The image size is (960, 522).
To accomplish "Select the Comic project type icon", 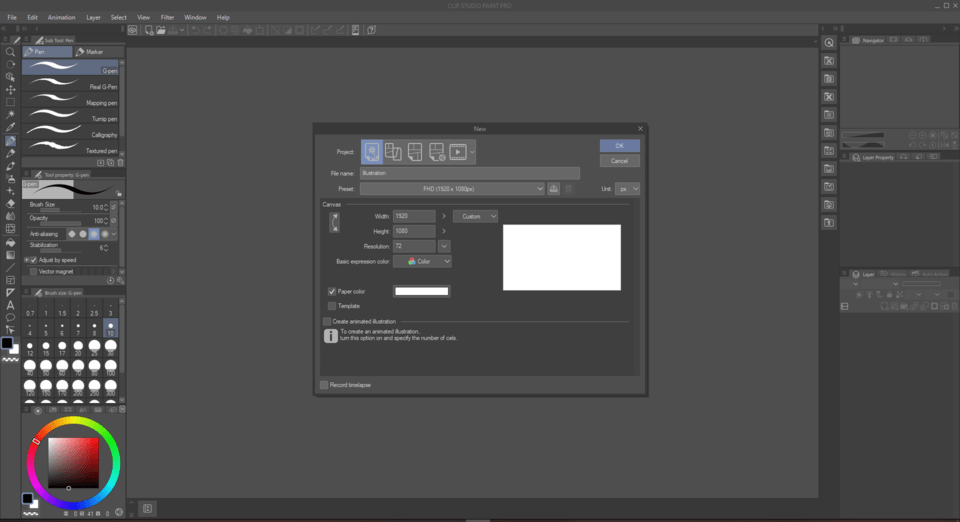I will pos(414,152).
